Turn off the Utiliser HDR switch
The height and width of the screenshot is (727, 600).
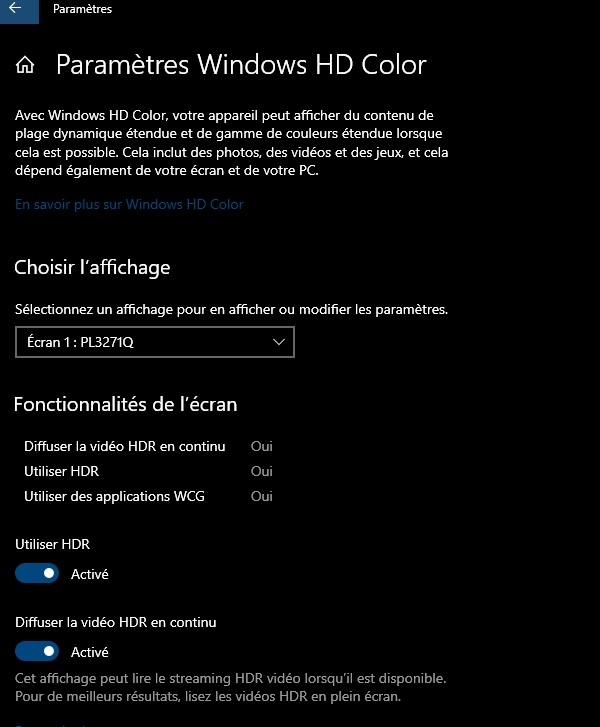tap(38, 574)
